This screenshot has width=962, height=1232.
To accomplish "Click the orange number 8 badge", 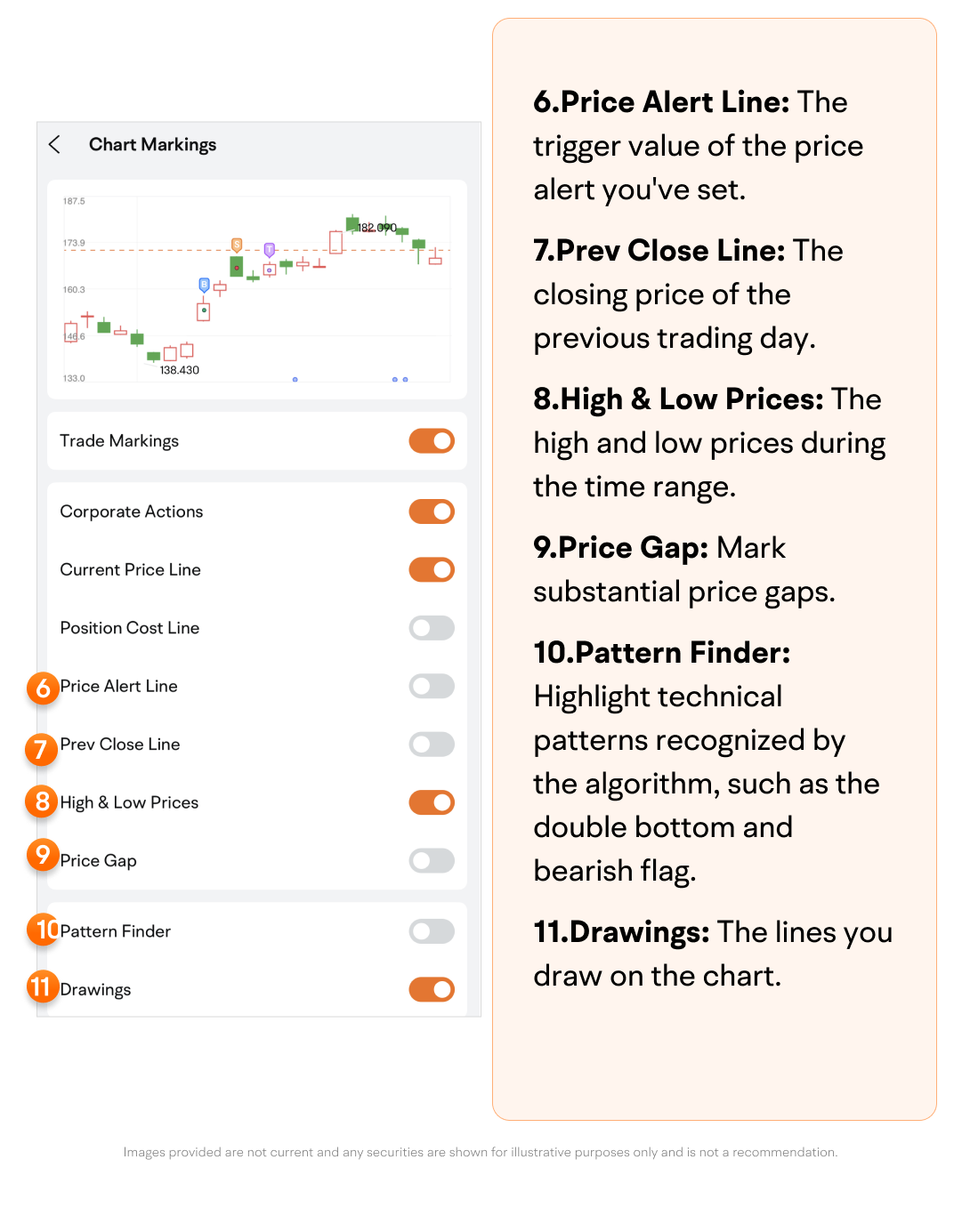I will point(42,802).
